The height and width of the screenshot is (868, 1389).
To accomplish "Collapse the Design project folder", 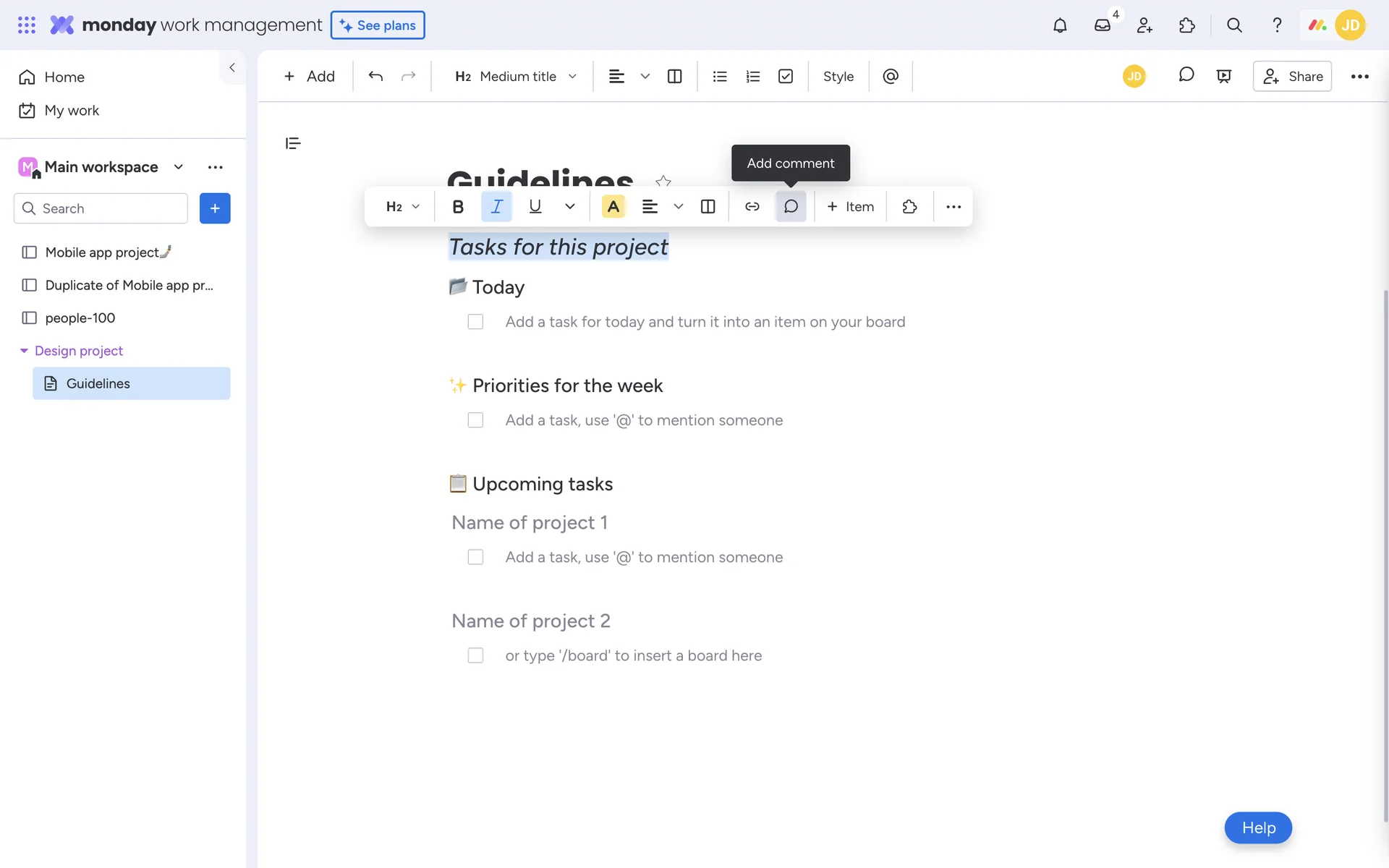I will click(24, 351).
